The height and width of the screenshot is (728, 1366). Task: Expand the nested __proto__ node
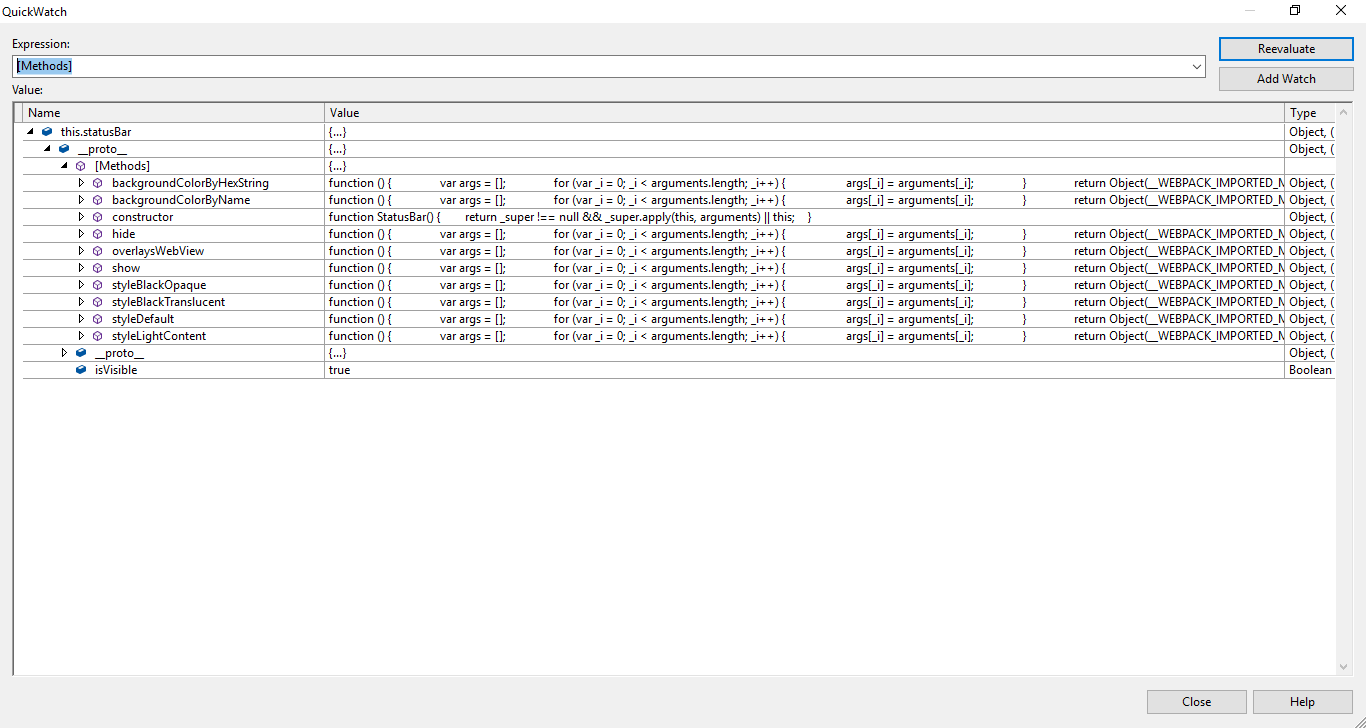point(64,352)
